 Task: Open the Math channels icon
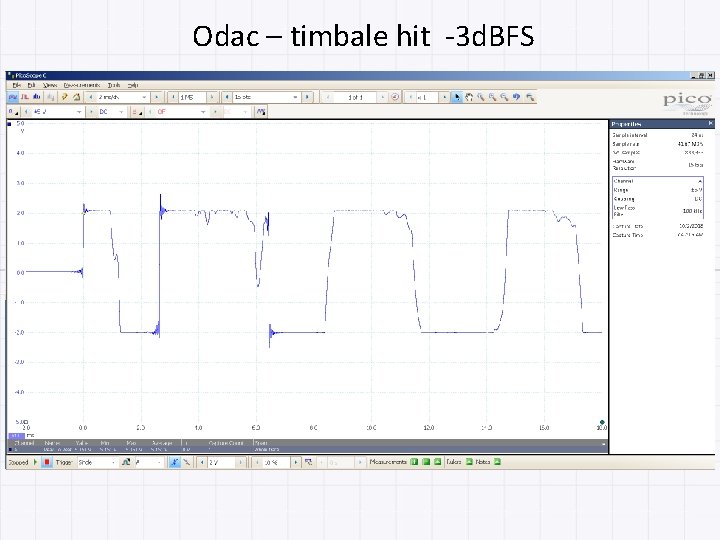coord(261,112)
